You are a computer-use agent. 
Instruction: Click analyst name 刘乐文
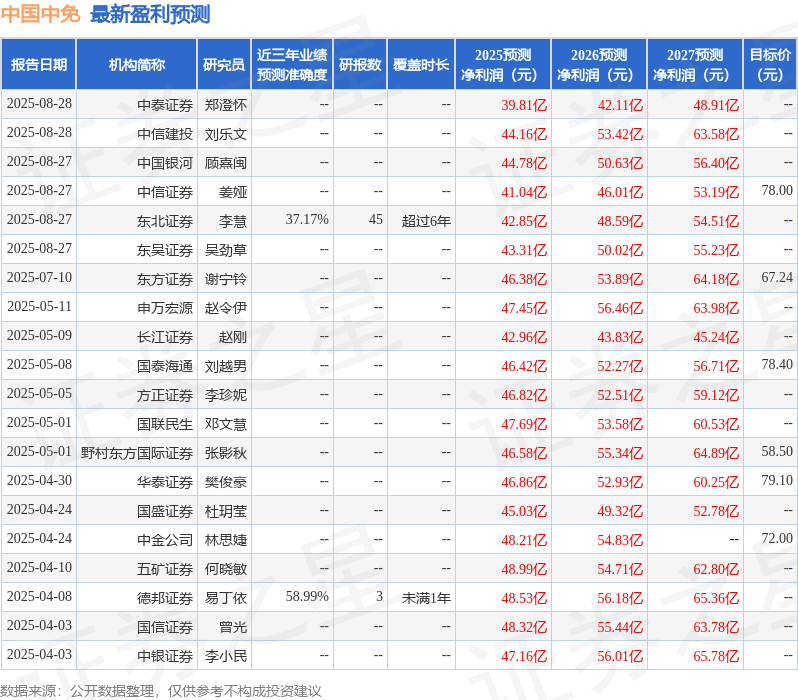pyautogui.click(x=226, y=134)
